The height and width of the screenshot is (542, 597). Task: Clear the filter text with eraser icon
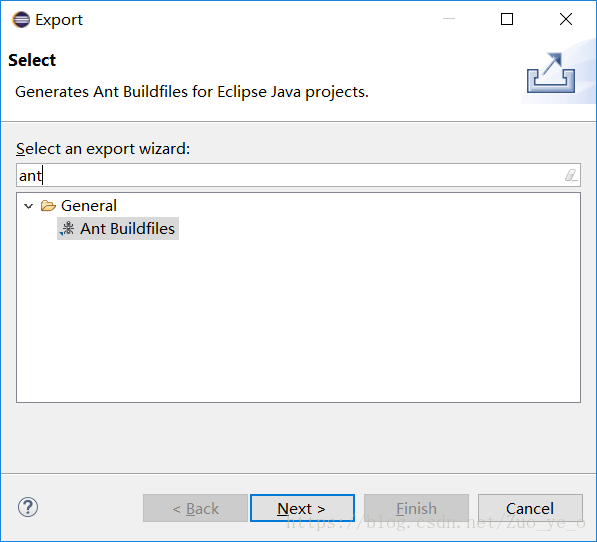(x=571, y=175)
